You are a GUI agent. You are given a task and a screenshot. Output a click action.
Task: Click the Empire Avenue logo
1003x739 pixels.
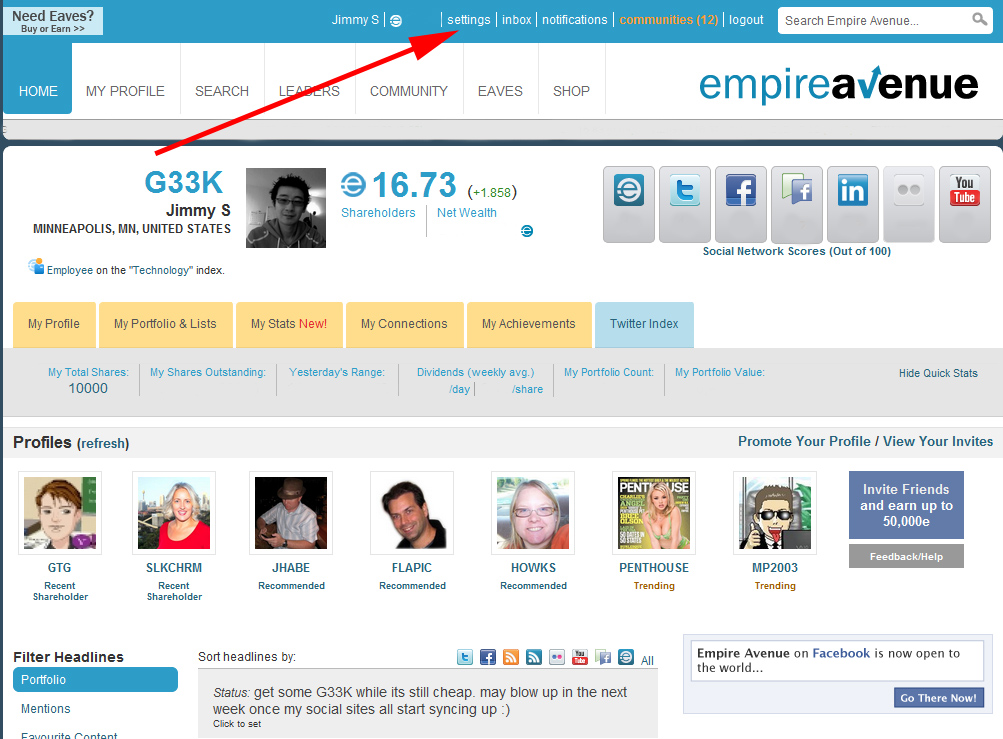(839, 84)
